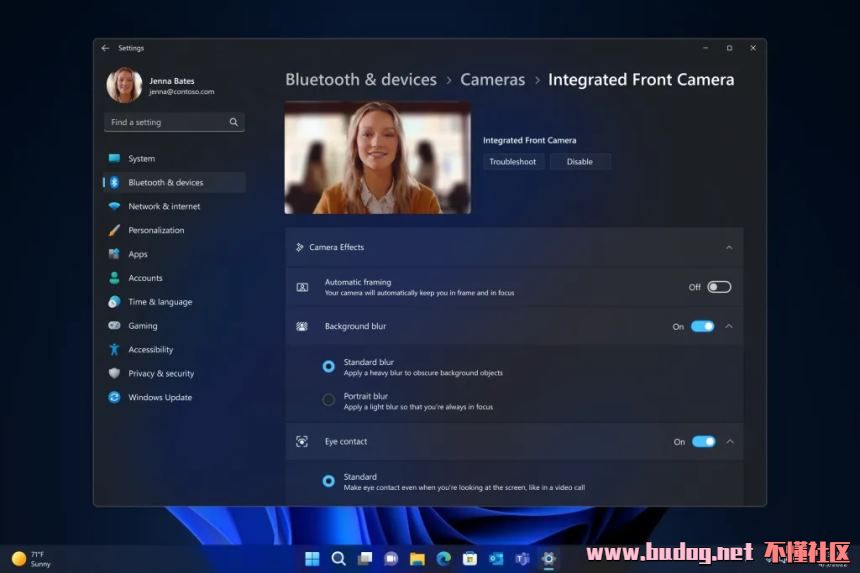Click the Windows Update refresh icon
The width and height of the screenshot is (860, 573).
click(x=114, y=397)
